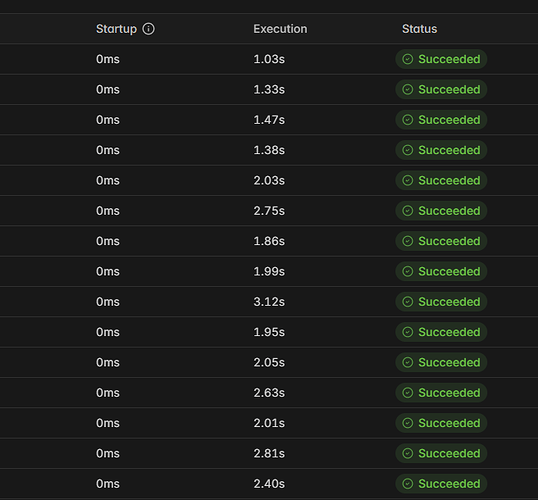The image size is (538, 500).
Task: Click the Succeeded badge for the 1.47s run
Action: pyautogui.click(x=441, y=120)
